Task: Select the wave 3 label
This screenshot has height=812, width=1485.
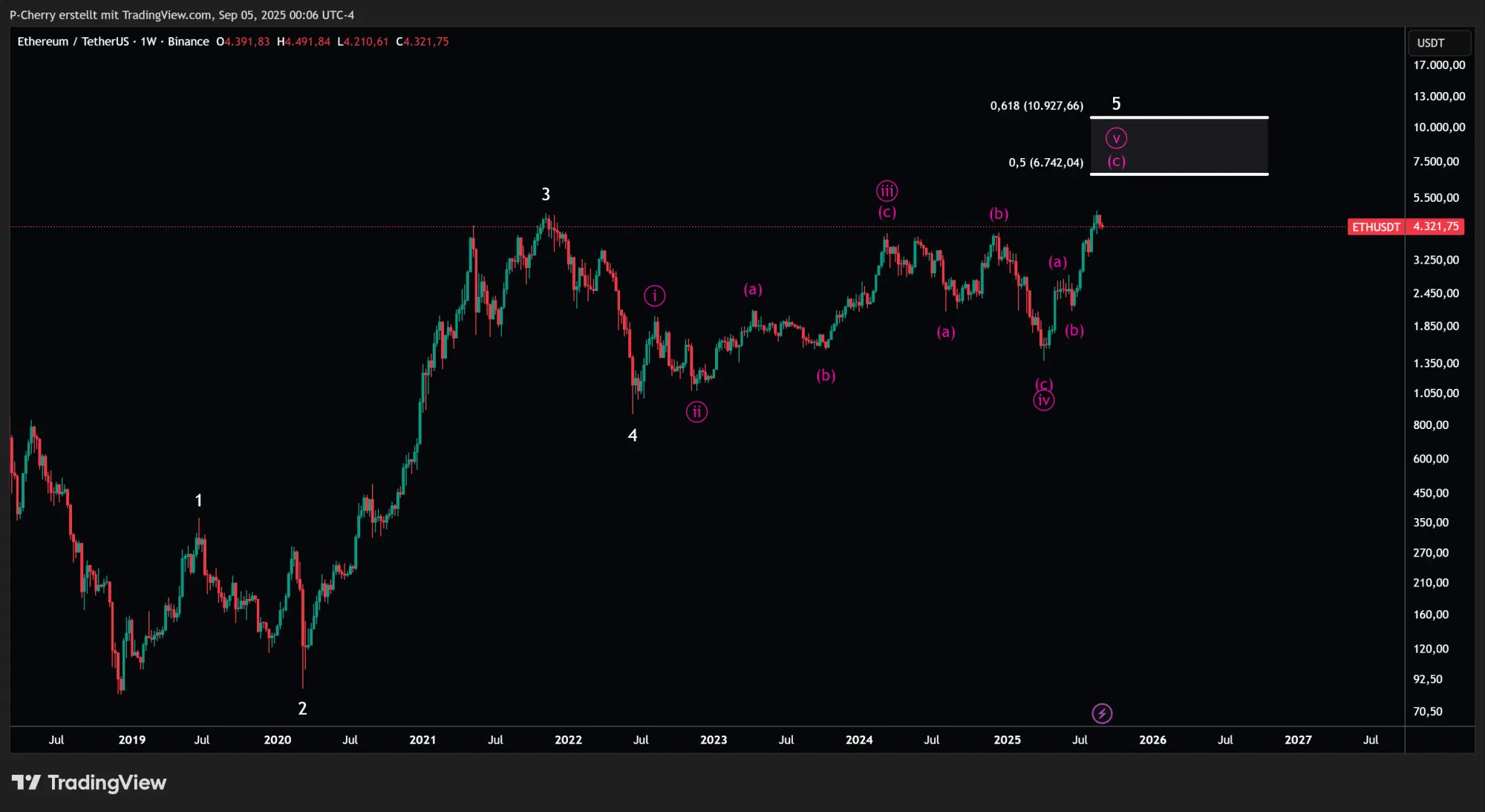Action: click(546, 194)
